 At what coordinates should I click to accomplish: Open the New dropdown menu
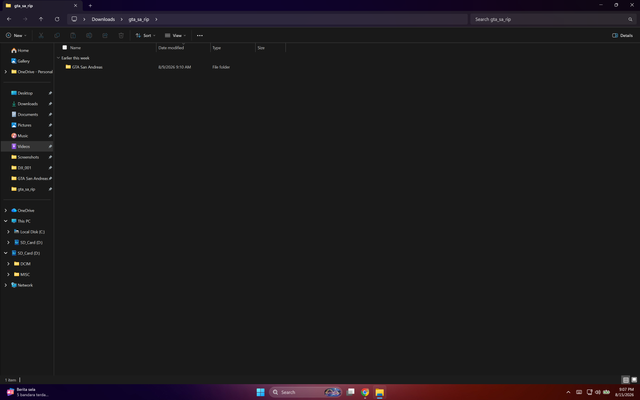[x=16, y=36]
